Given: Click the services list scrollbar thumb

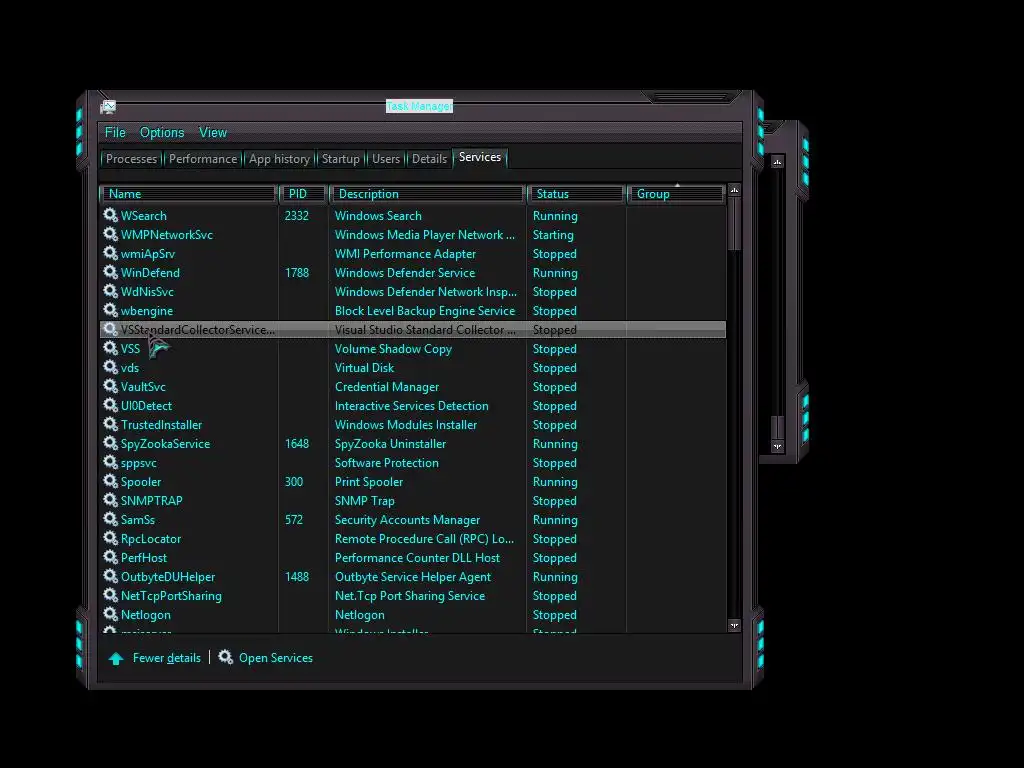Looking at the screenshot, I should pos(734,223).
